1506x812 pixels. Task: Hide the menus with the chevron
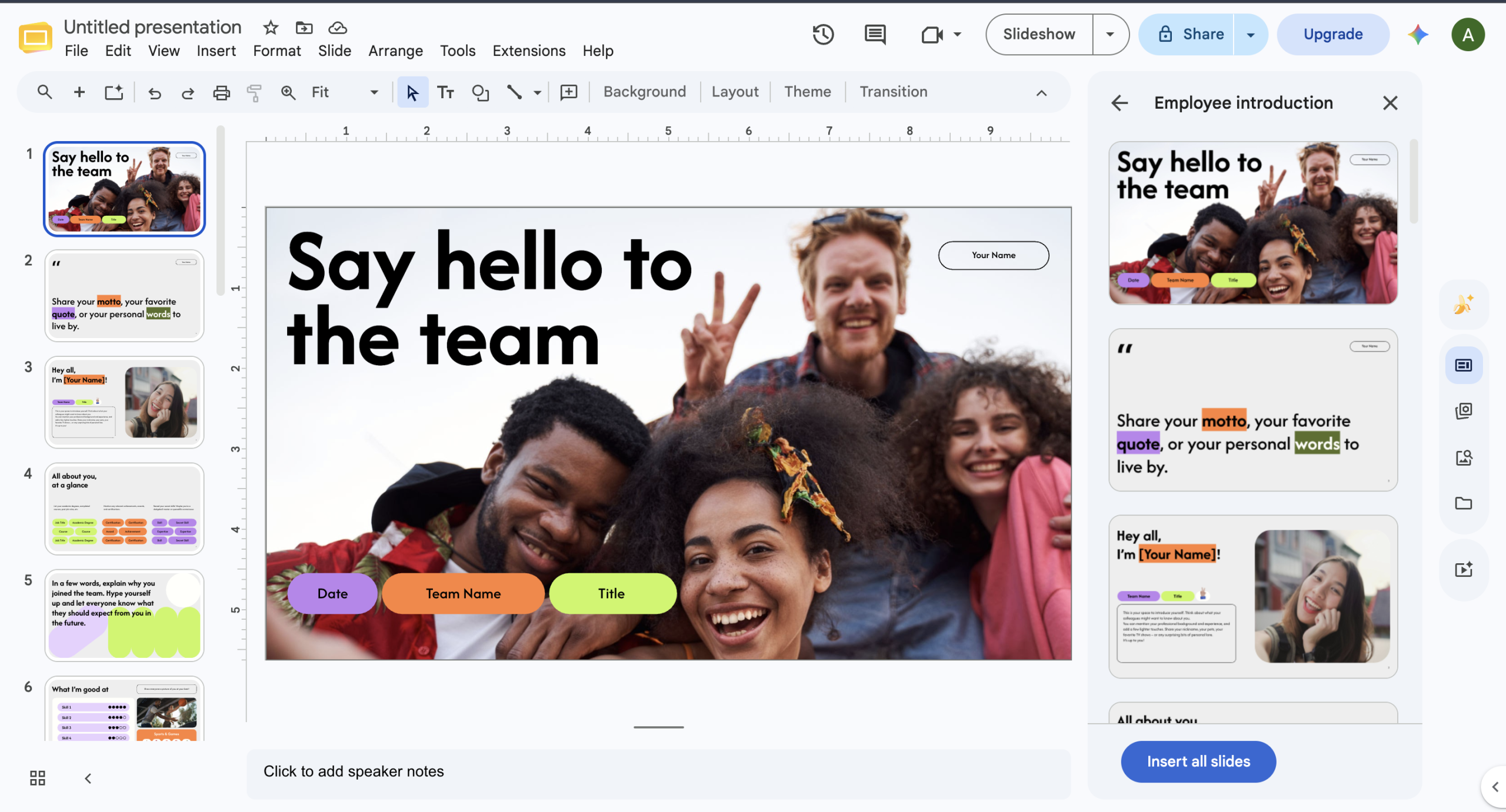click(x=1041, y=93)
